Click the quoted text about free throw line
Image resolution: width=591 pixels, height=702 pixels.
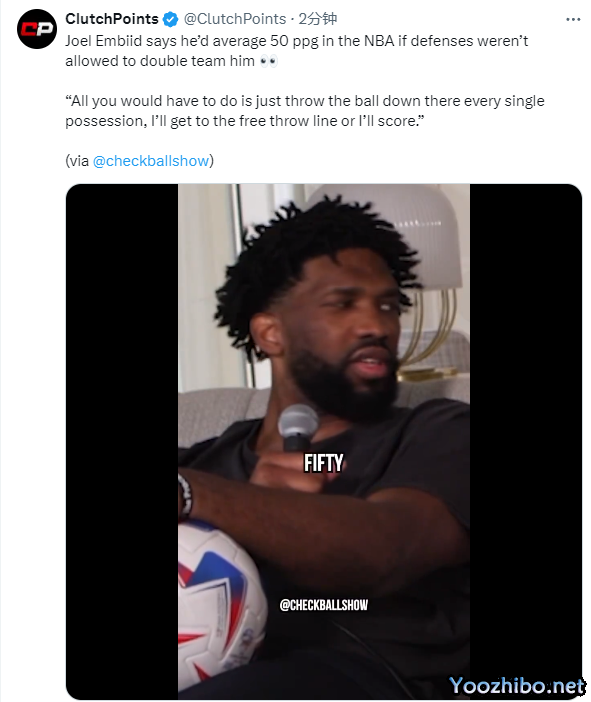click(305, 111)
